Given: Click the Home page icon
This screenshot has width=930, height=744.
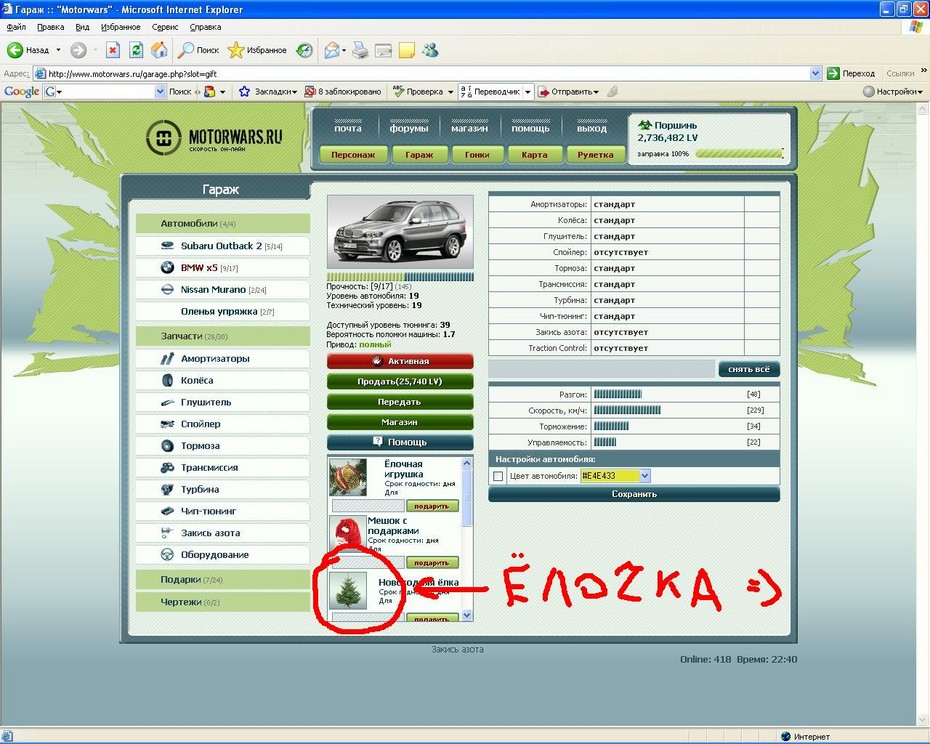Looking at the screenshot, I should tap(159, 50).
